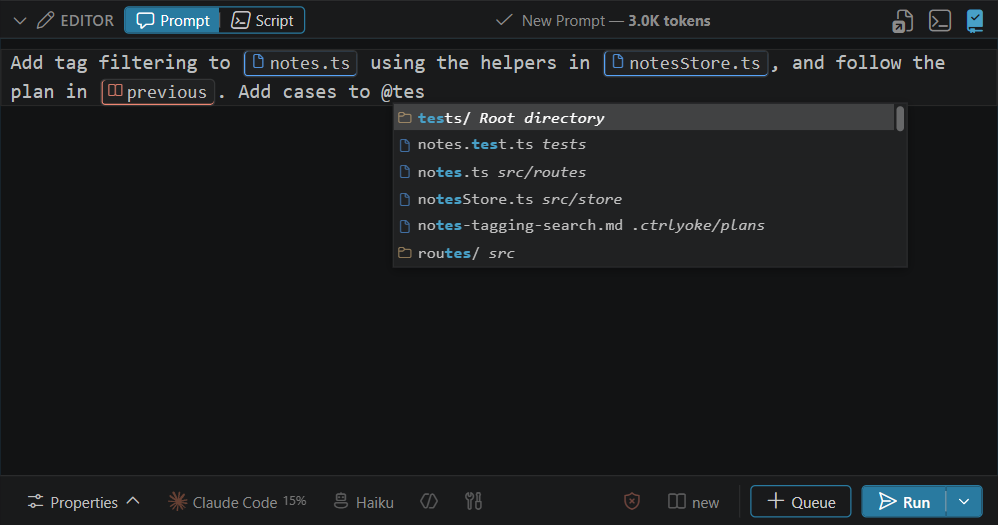
Task: Open the new session book selector
Action: [693, 502]
